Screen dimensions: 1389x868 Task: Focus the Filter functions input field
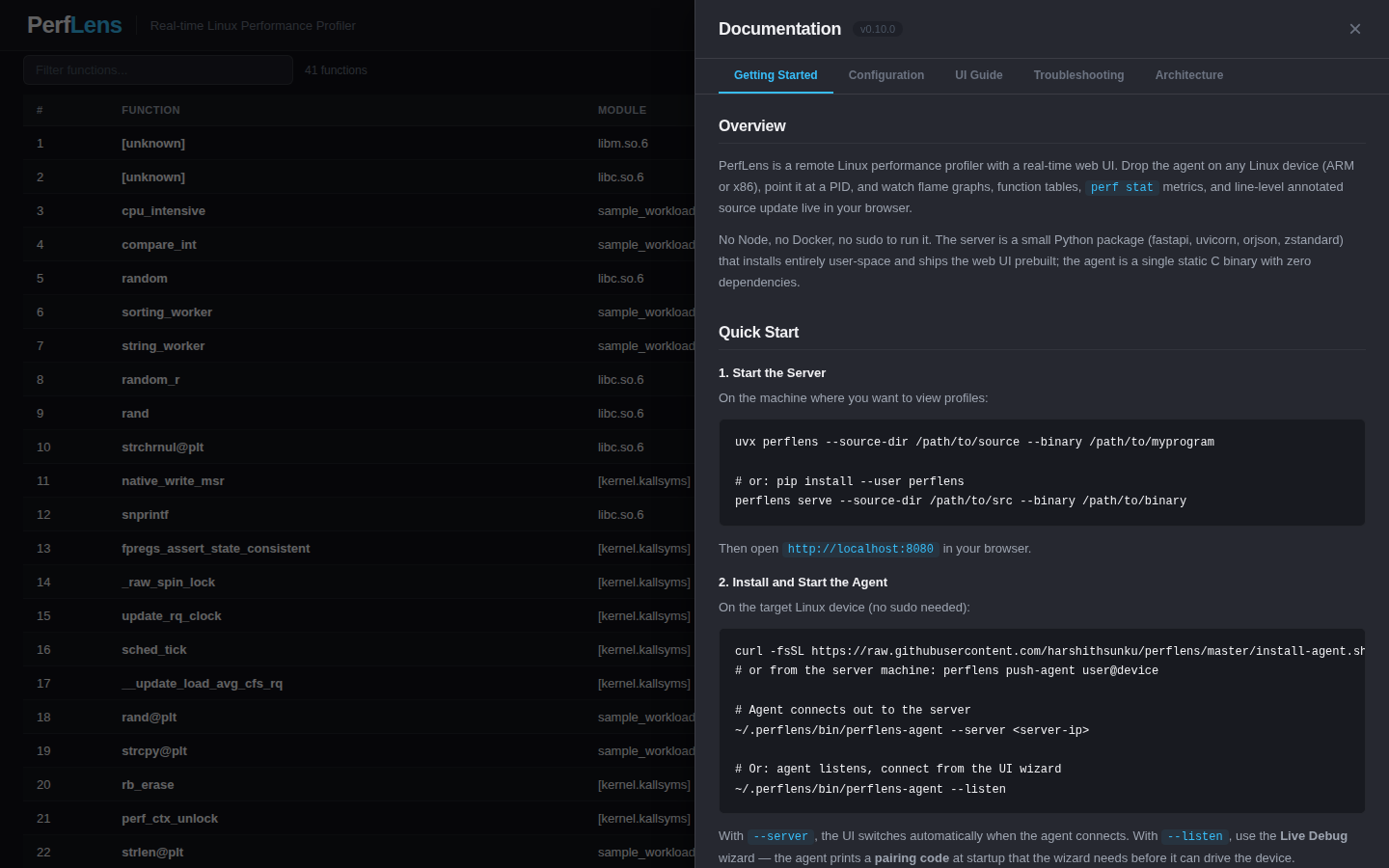tap(158, 70)
